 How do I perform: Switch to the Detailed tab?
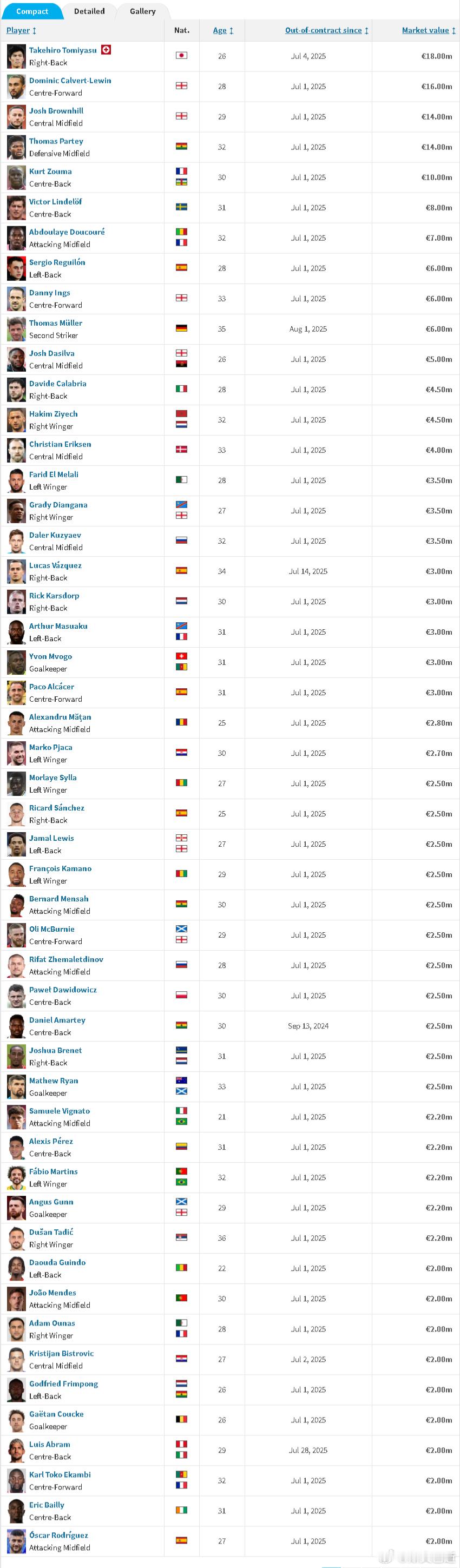point(89,11)
